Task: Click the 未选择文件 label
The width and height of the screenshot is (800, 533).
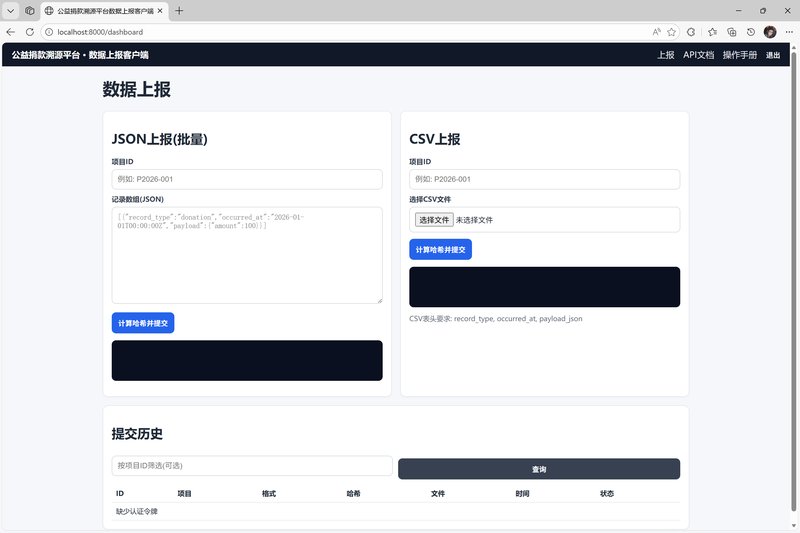Action: coord(474,220)
